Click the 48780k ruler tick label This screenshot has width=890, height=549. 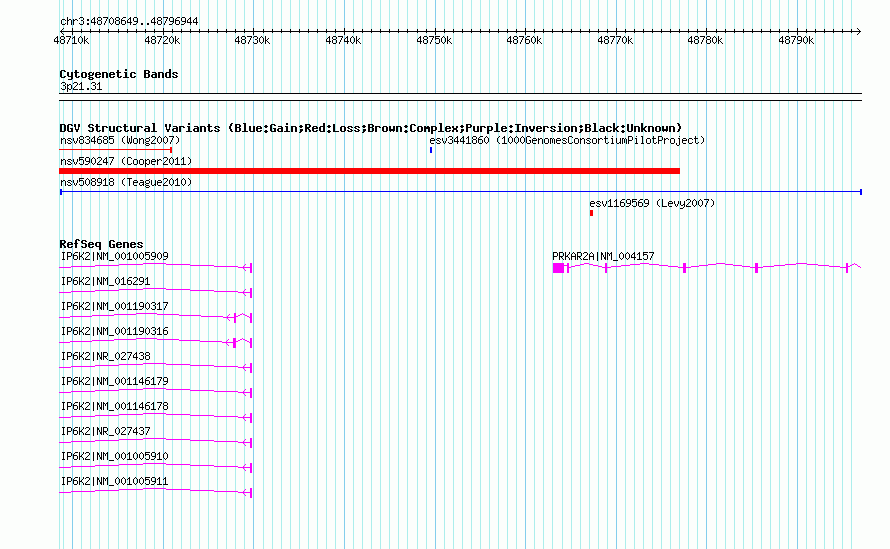(x=706, y=40)
